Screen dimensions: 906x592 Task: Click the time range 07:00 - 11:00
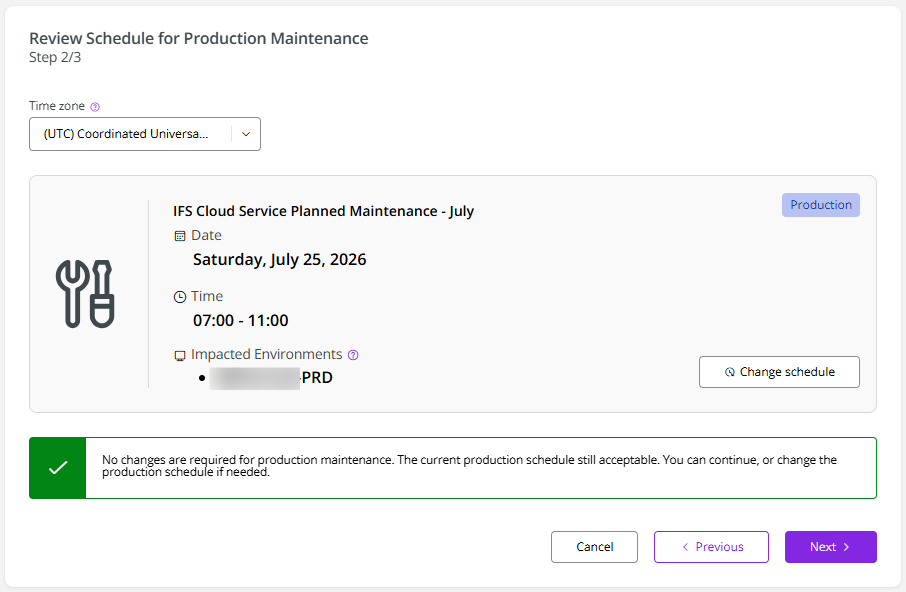[240, 321]
